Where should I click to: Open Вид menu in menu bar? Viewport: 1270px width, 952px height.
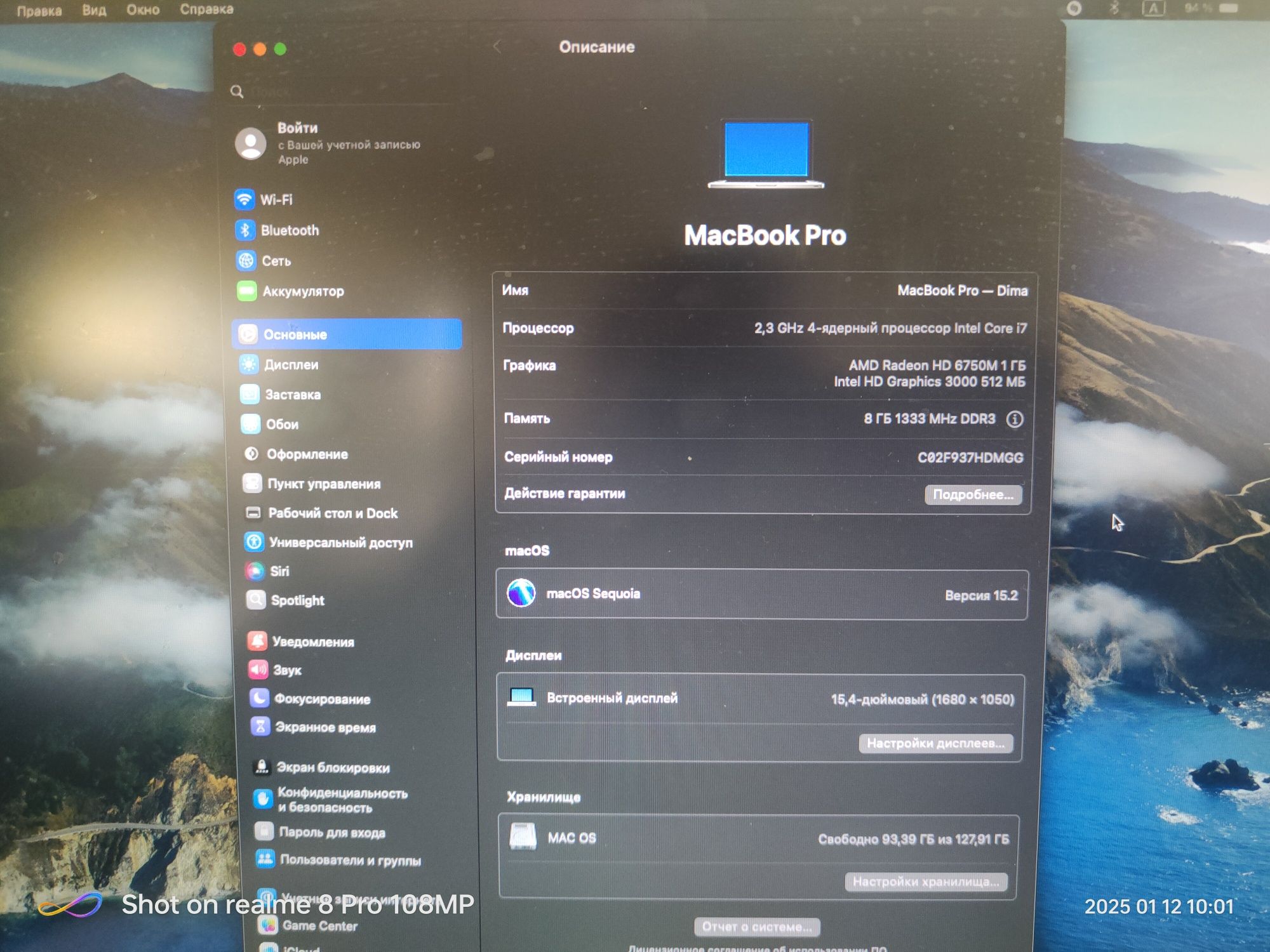[x=94, y=10]
